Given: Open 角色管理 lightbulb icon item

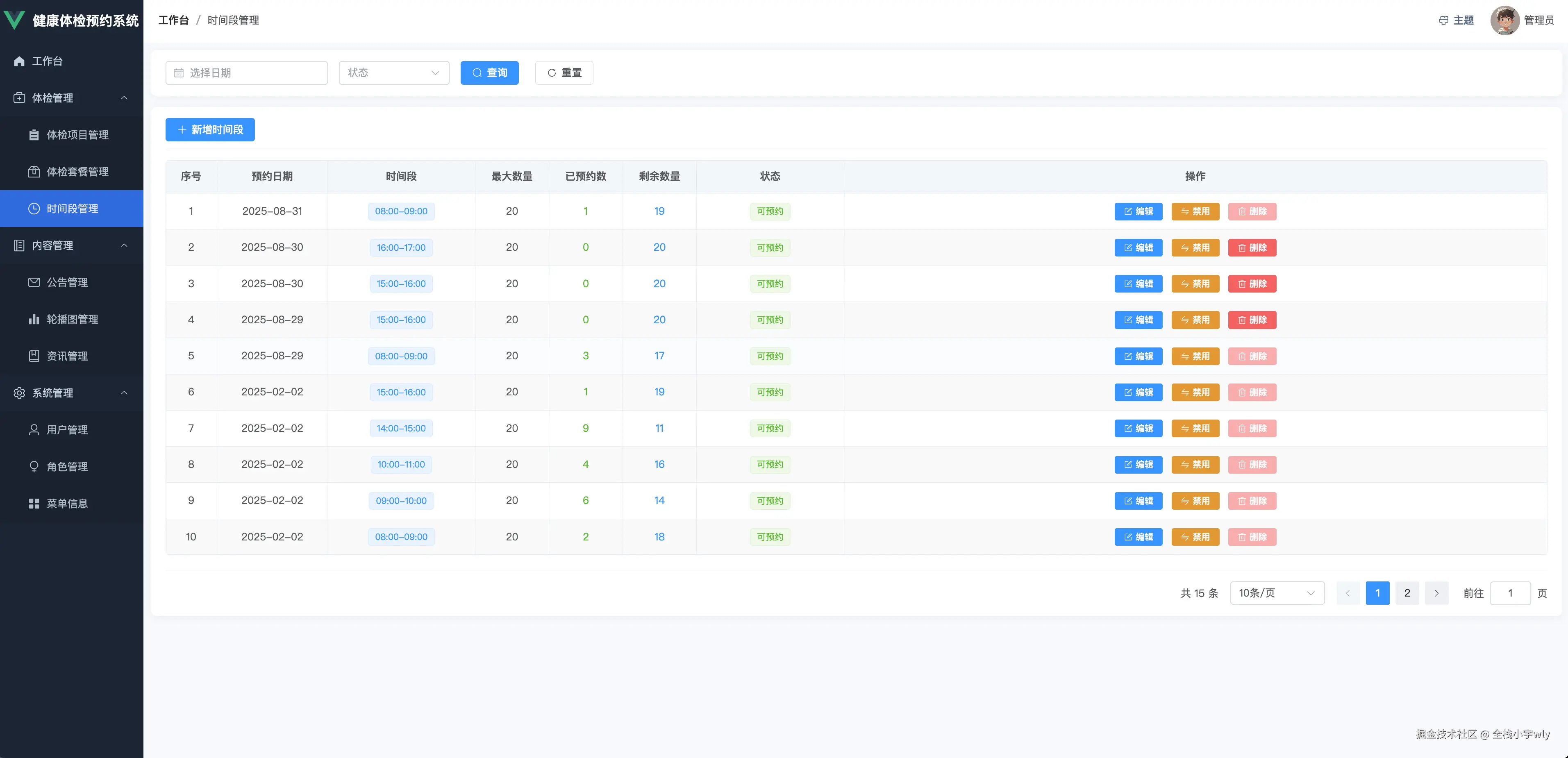Looking at the screenshot, I should tap(67, 467).
